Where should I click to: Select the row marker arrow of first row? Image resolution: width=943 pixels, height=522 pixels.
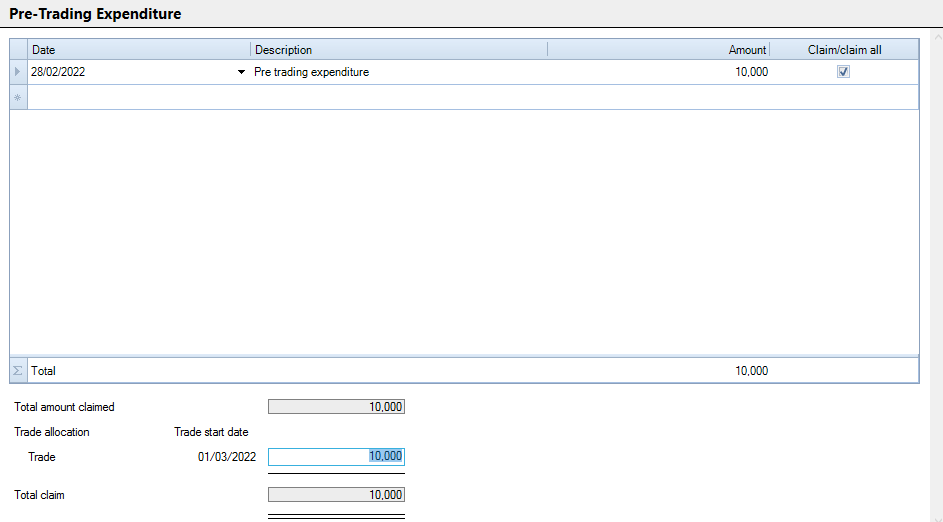[18, 72]
